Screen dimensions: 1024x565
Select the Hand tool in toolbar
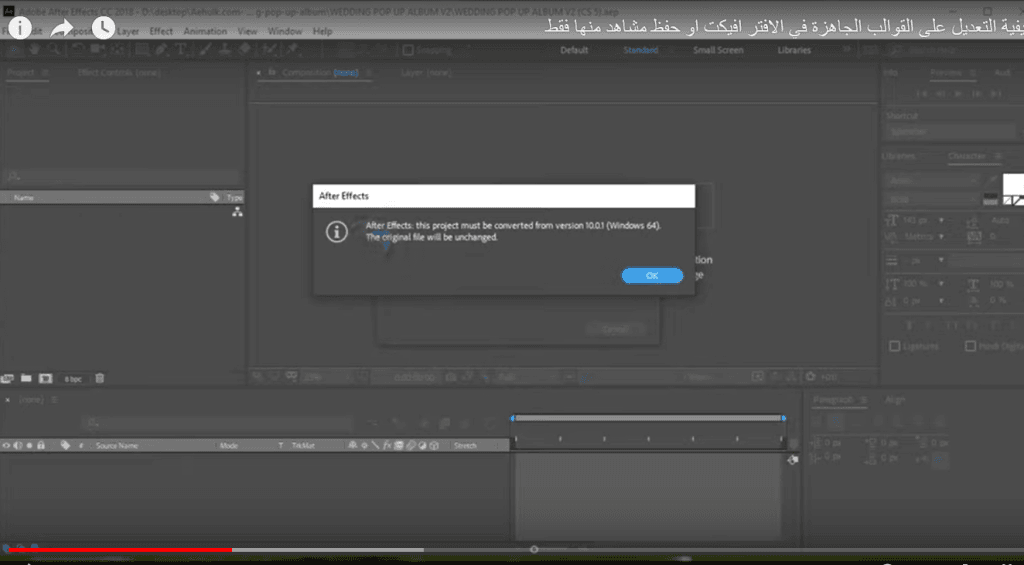coord(34,49)
